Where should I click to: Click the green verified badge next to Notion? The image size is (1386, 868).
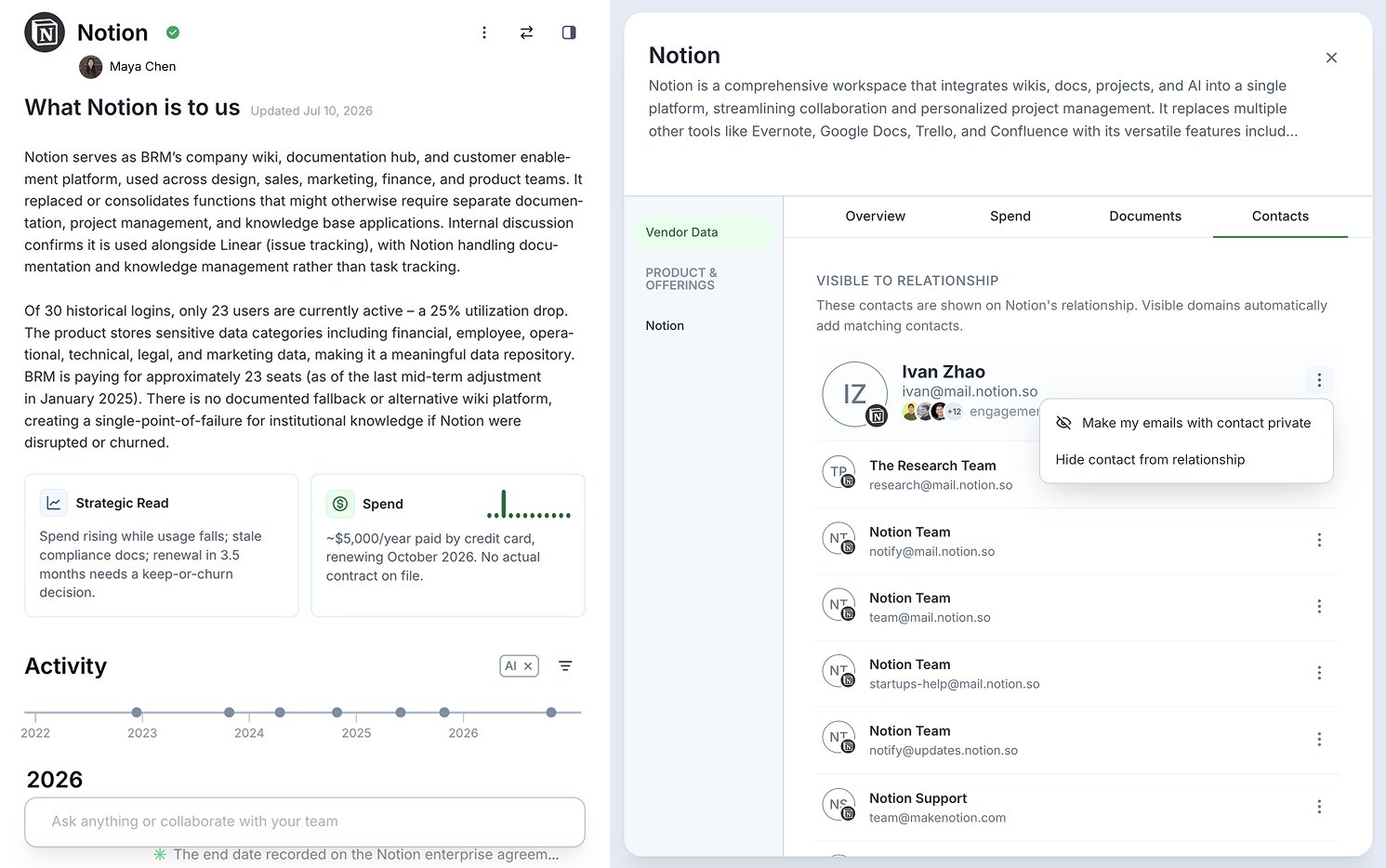tap(173, 33)
